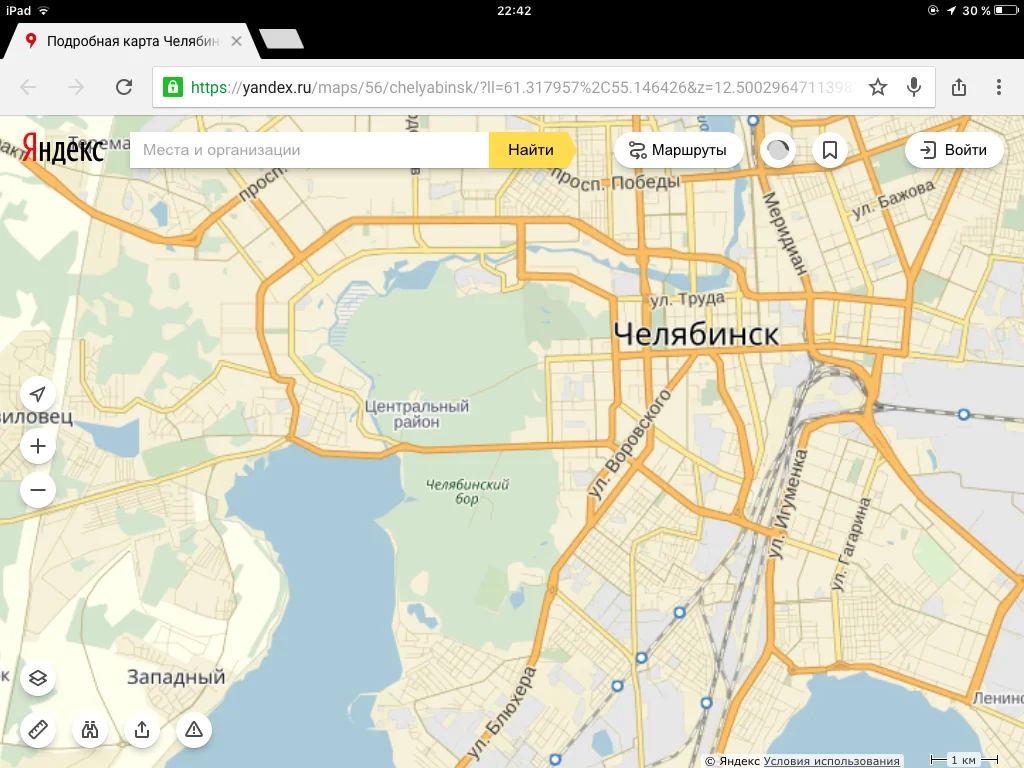This screenshot has height=768, width=1024.
Task: Tap the my location arrow button
Action: tap(38, 394)
